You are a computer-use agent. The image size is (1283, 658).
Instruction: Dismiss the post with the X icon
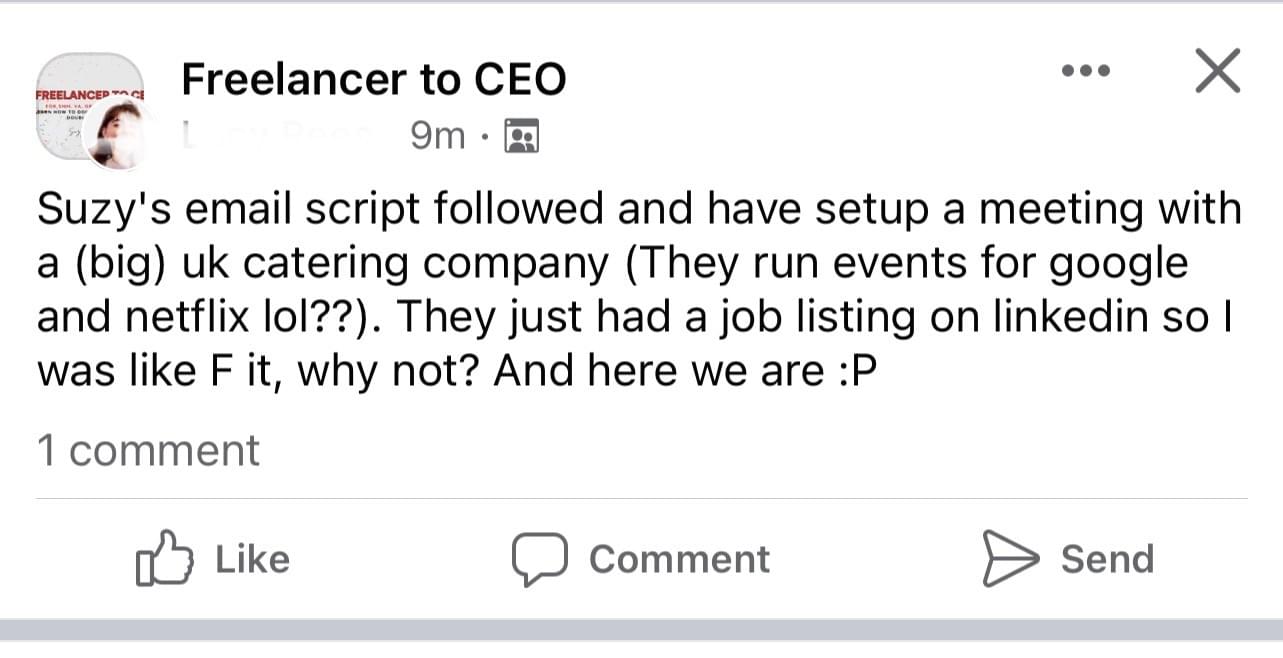pos(1218,71)
